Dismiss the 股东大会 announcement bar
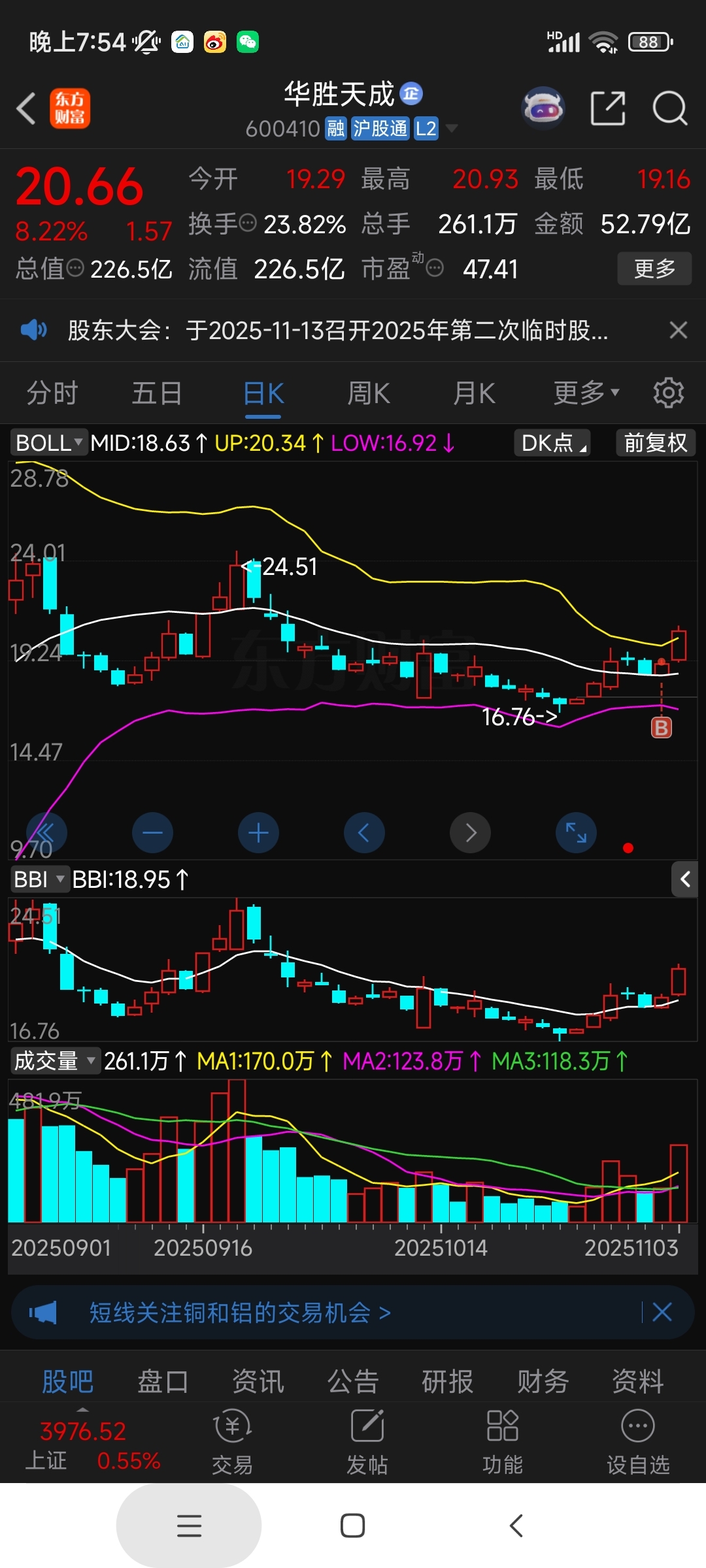706x1568 pixels. coord(679,330)
